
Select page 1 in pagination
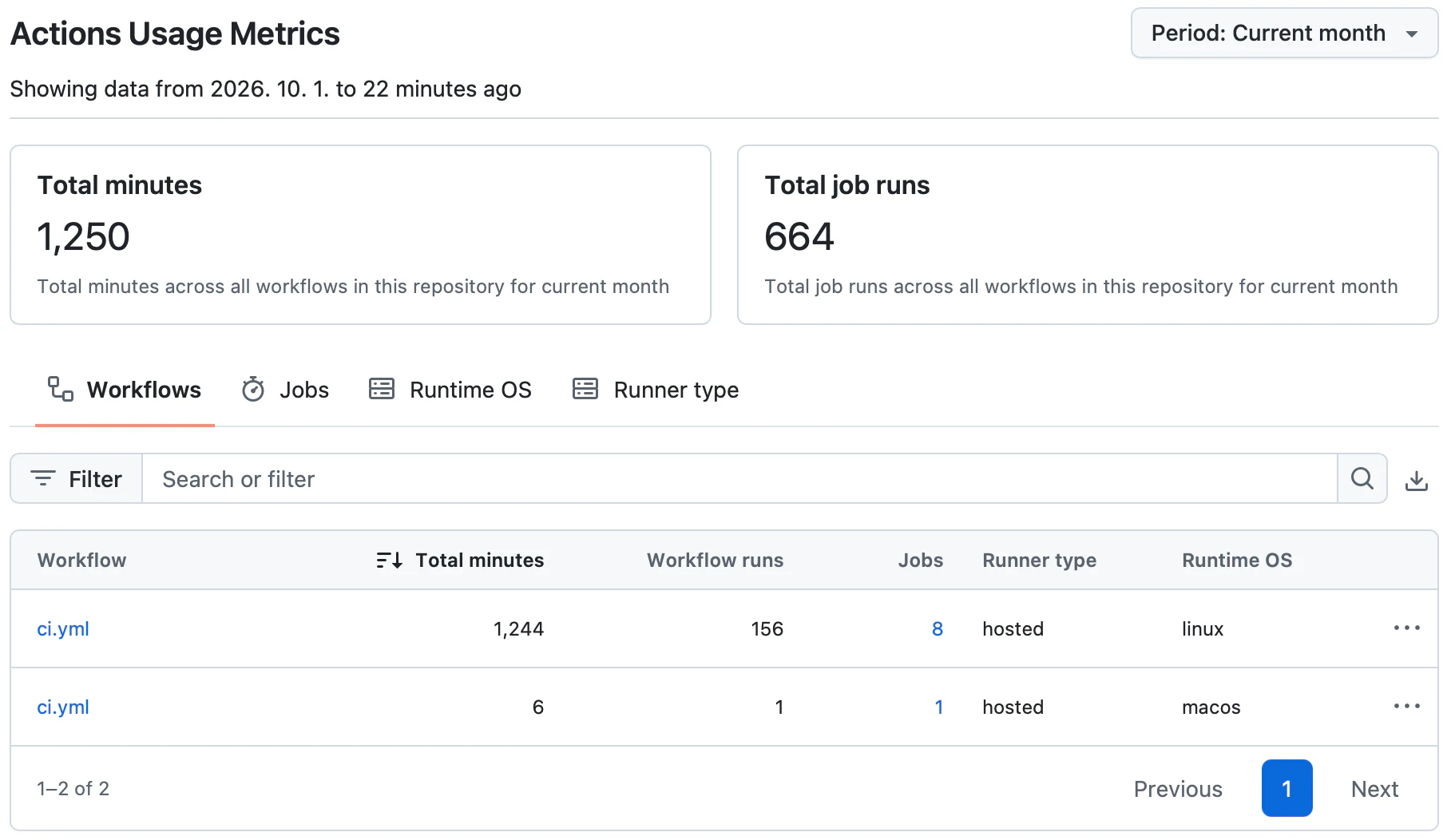1287,788
